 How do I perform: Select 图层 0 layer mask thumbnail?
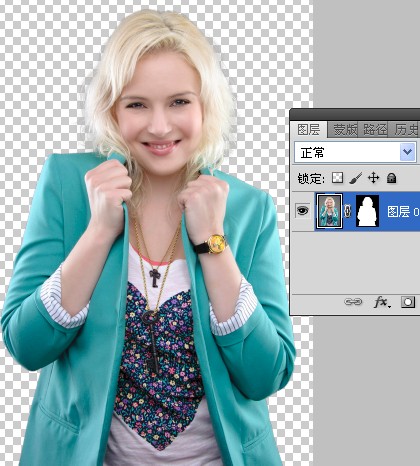367,211
